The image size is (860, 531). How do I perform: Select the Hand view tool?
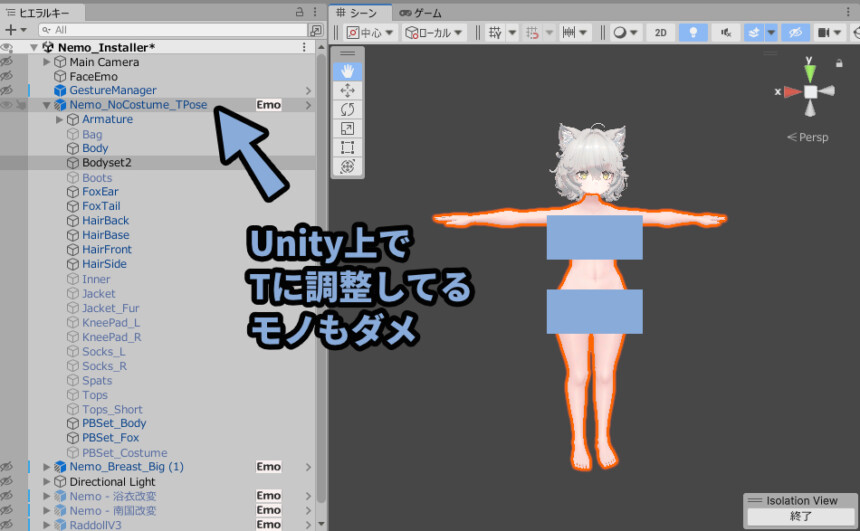(347, 71)
